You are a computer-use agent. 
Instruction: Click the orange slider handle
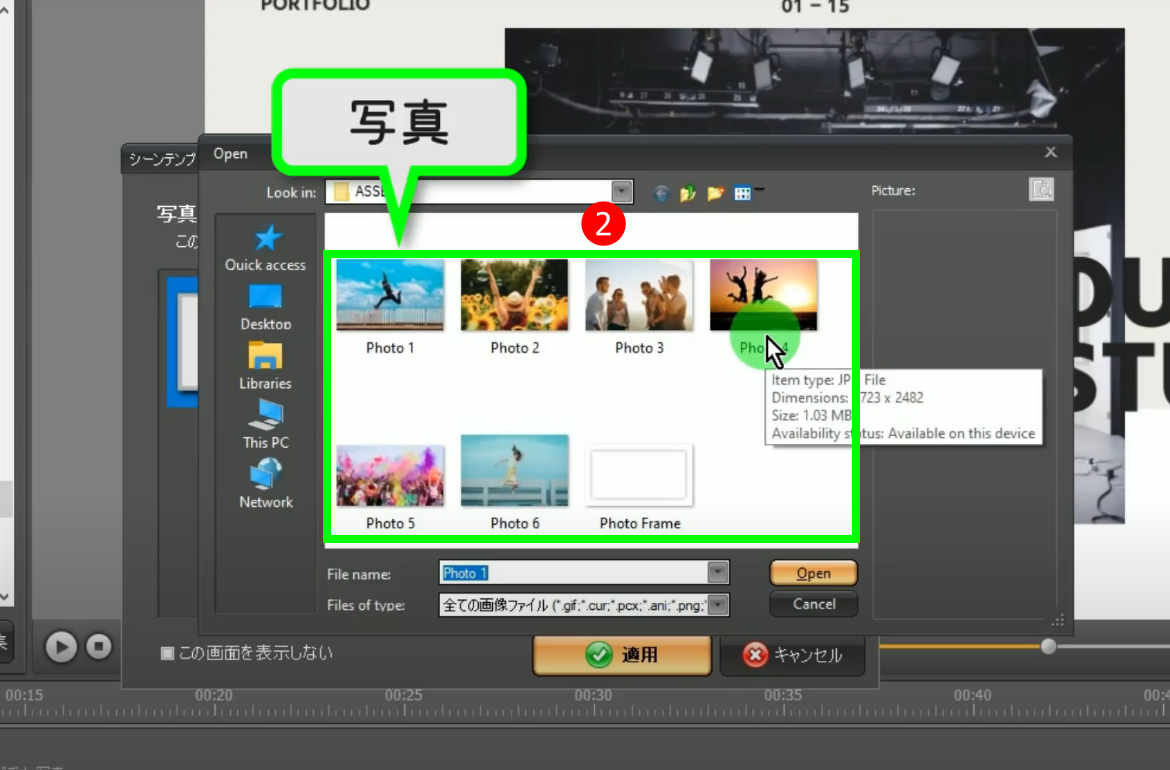(x=1048, y=647)
